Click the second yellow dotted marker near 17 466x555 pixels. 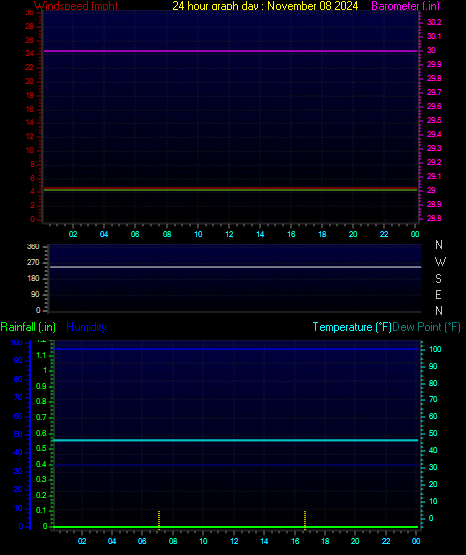pos(305,520)
